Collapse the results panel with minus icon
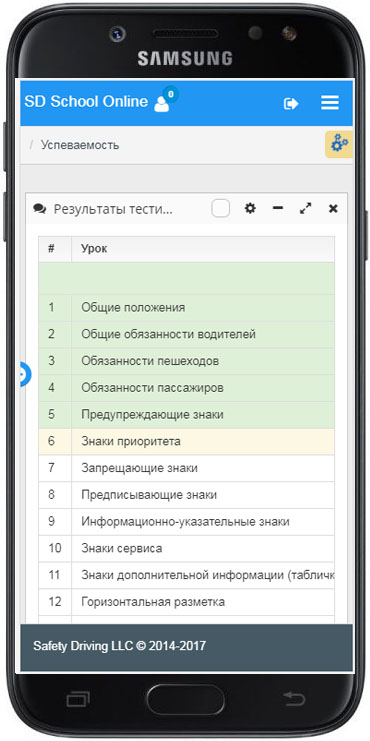The image size is (370, 741). pos(278,208)
